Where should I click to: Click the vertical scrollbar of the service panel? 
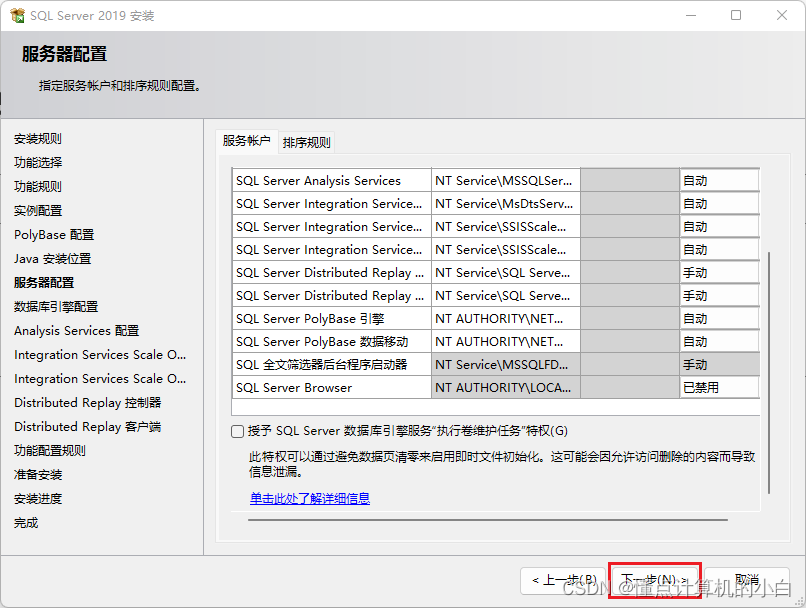tap(769, 373)
